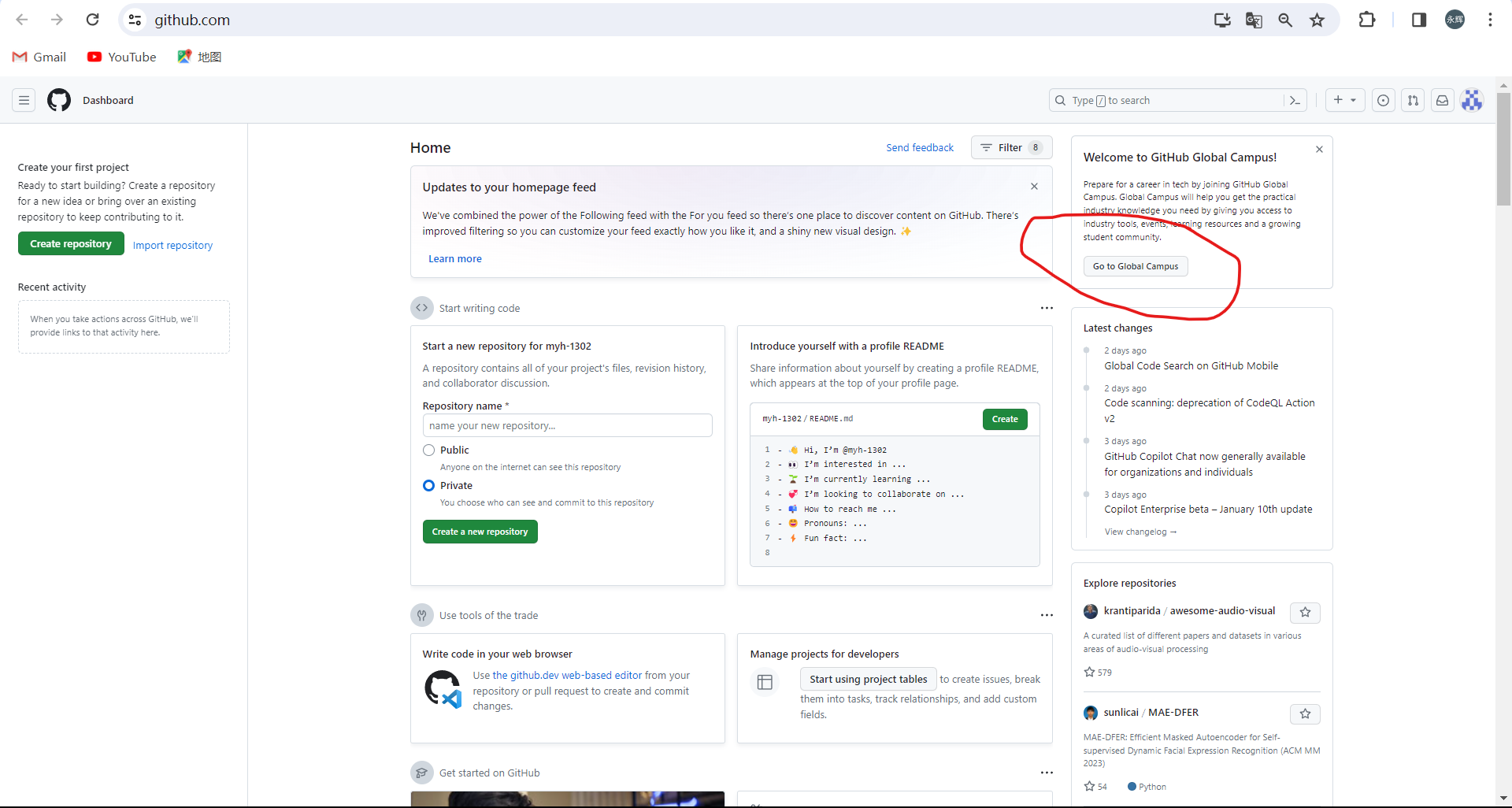Open the user avatar menu
Image resolution: width=1512 pixels, height=808 pixels.
tap(1472, 100)
